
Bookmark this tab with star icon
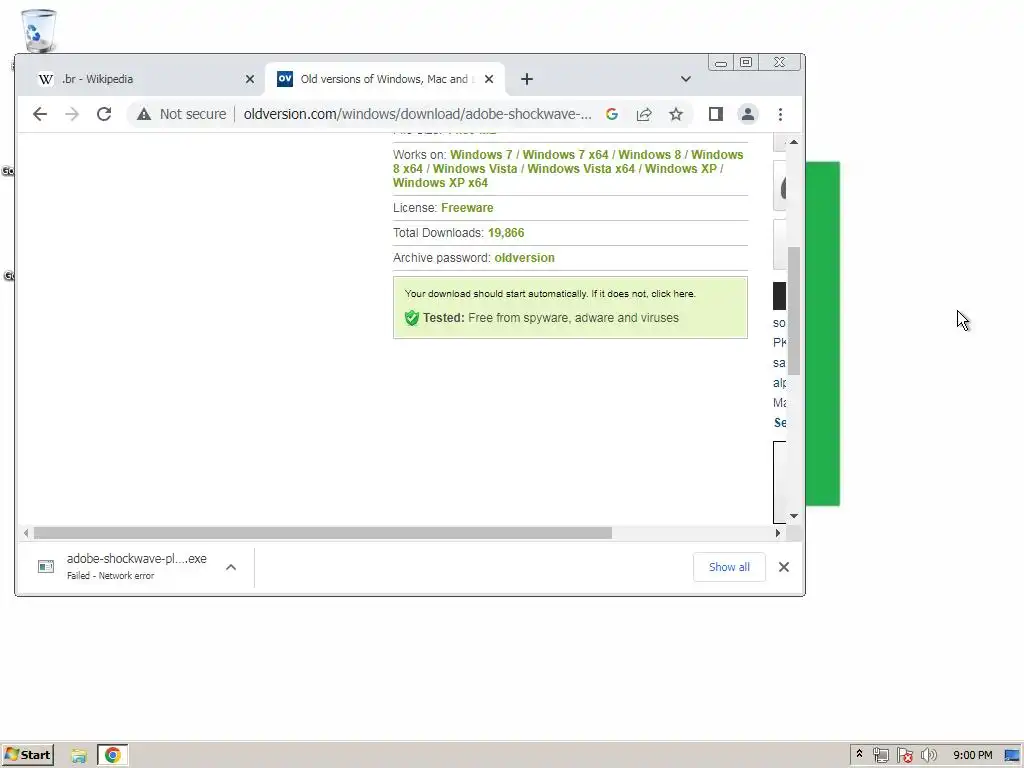click(676, 114)
